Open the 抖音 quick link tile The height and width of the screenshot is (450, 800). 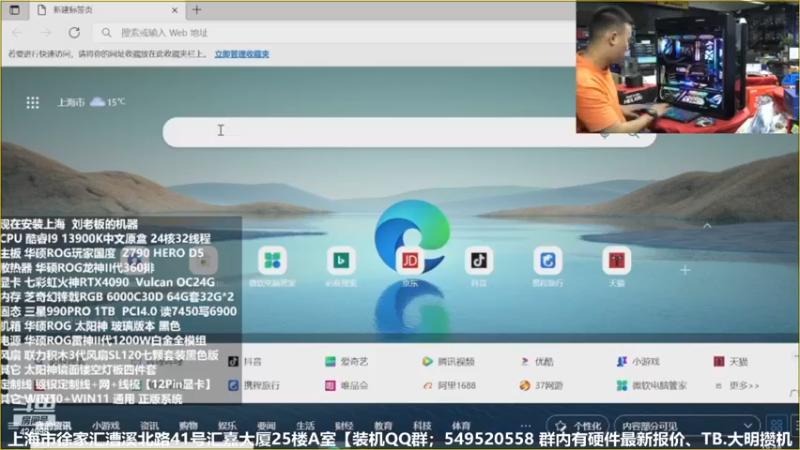pyautogui.click(x=479, y=266)
